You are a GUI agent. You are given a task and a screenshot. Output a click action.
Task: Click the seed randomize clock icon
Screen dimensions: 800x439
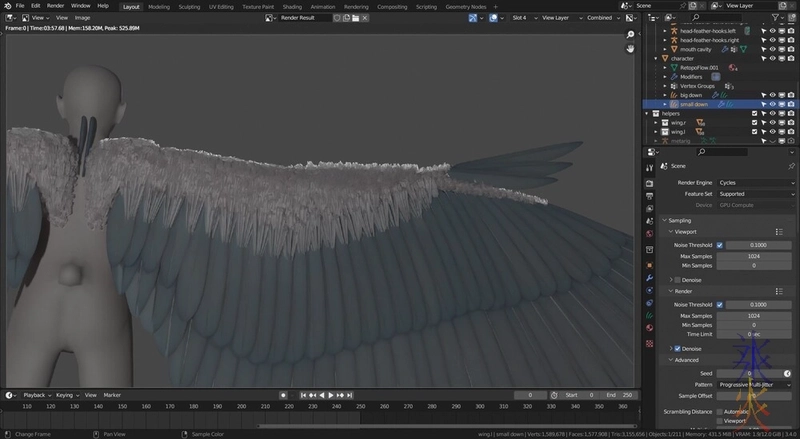click(x=787, y=373)
